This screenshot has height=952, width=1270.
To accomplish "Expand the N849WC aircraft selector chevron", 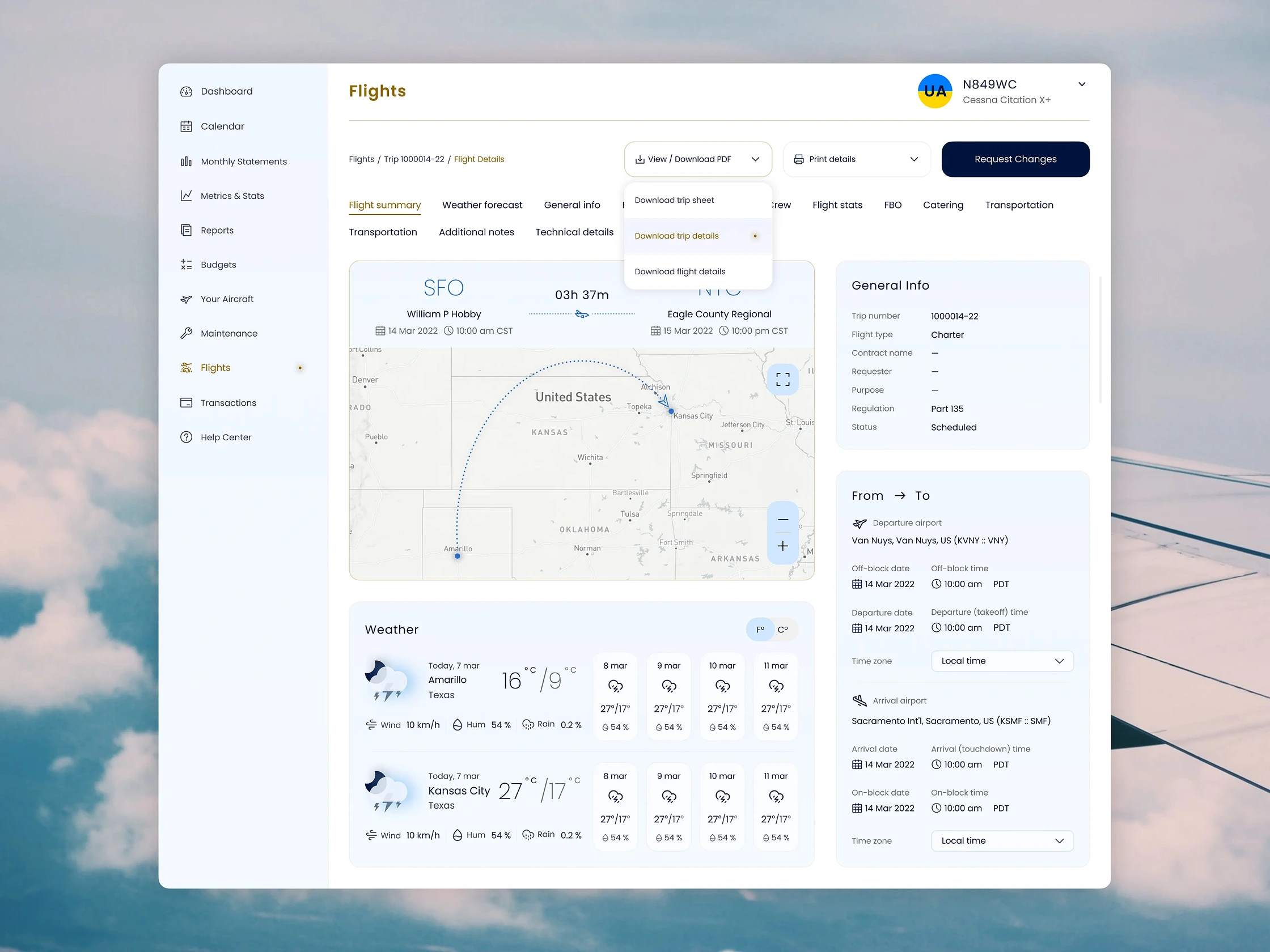I will 1082,84.
